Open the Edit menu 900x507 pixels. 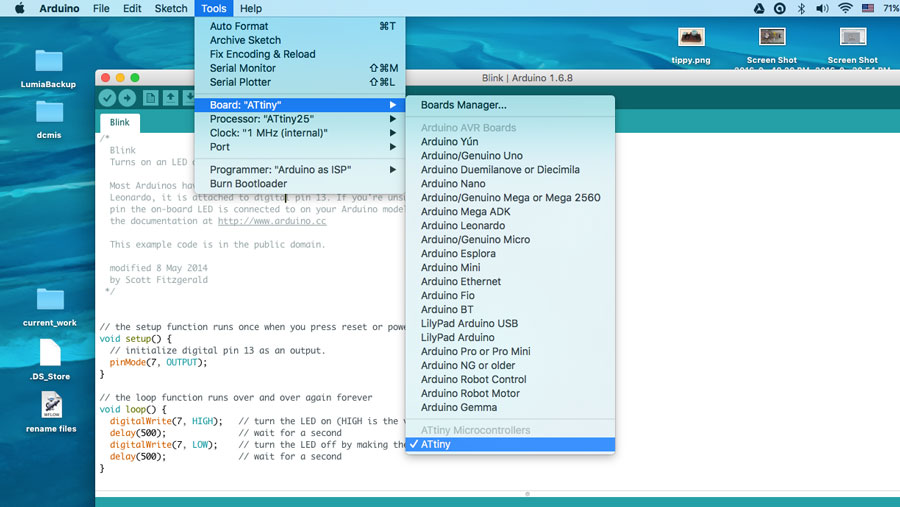pos(132,8)
